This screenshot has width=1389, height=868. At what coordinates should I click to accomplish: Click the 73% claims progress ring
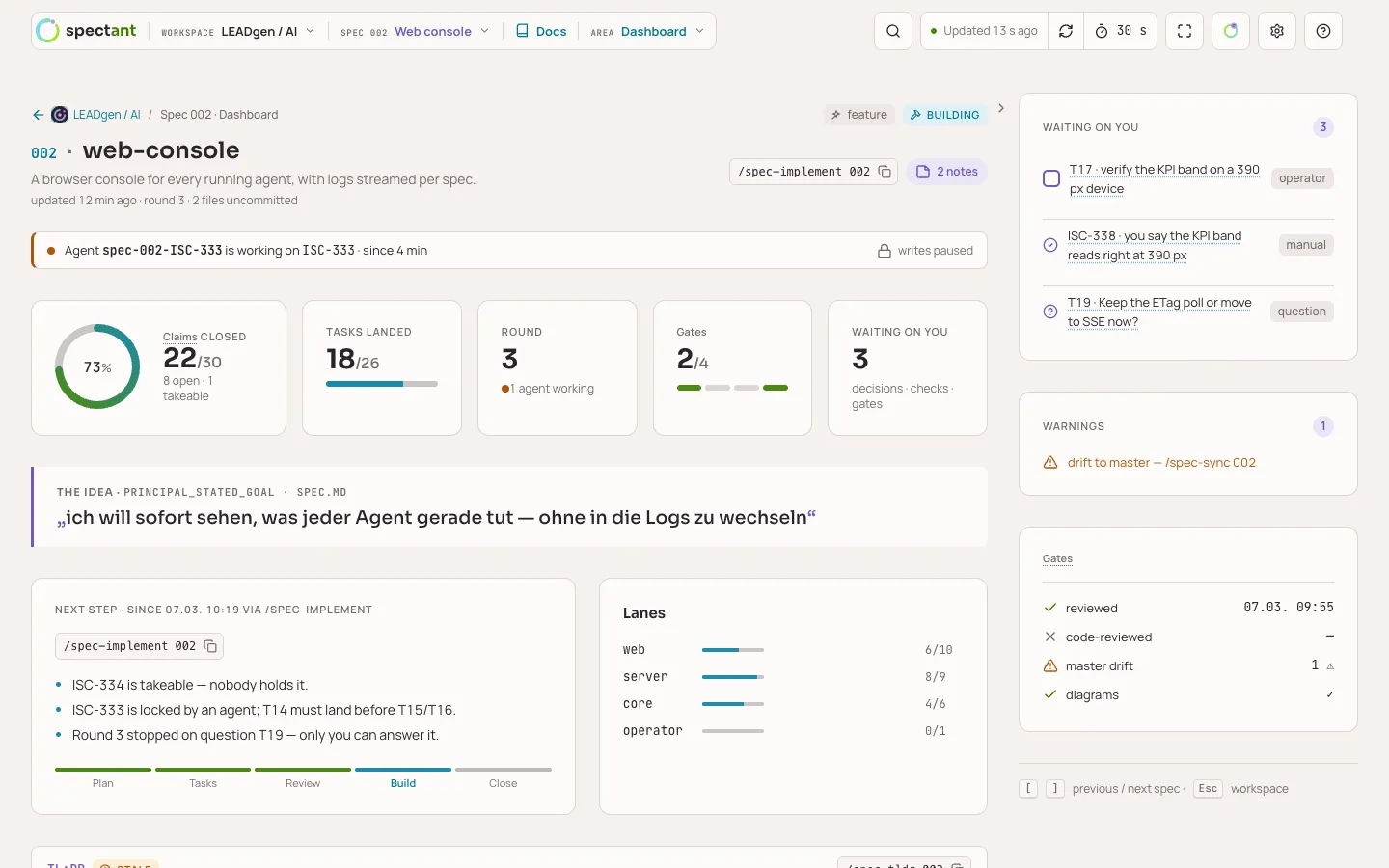(97, 366)
